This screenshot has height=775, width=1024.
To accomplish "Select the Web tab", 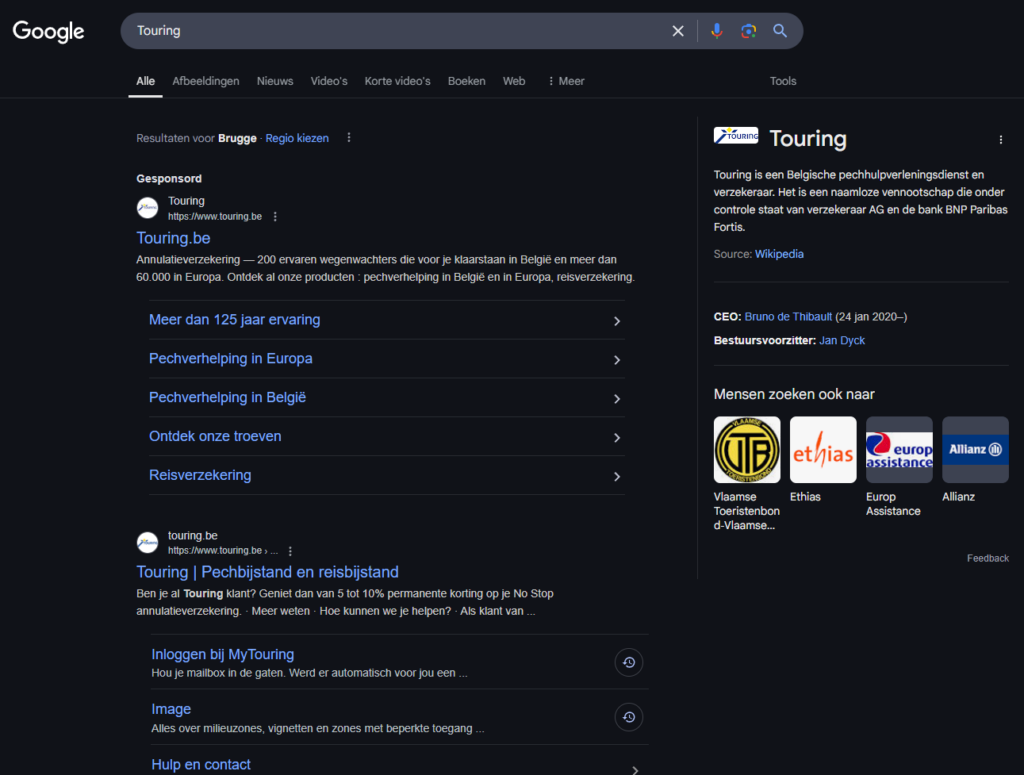I will tap(514, 81).
